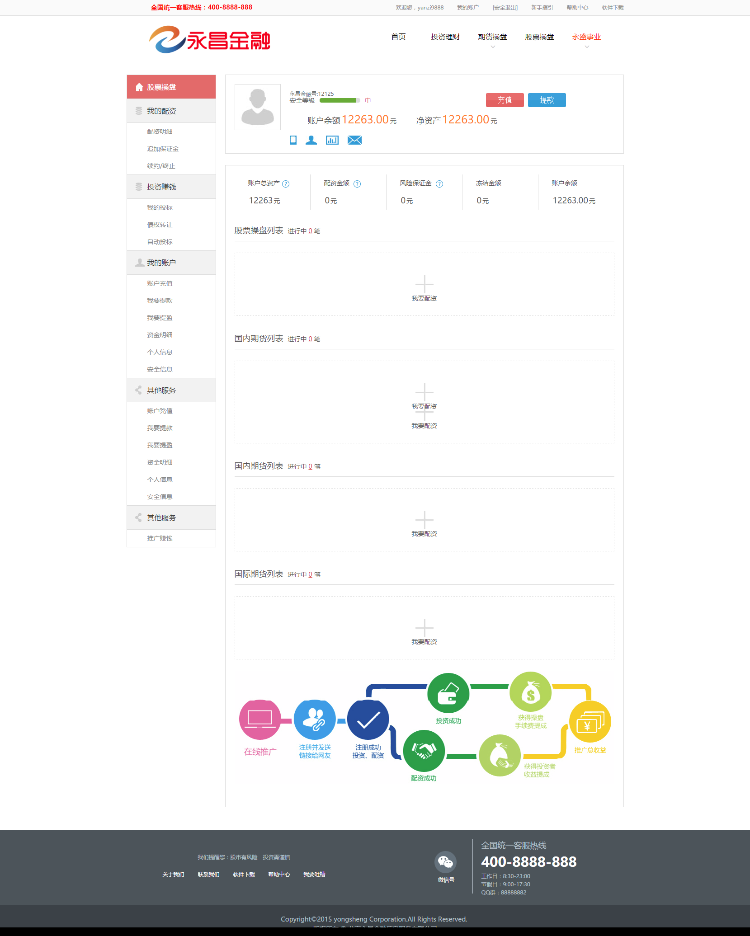This screenshot has height=936, width=750.
Task: Open 期货操盘 in the main navigation
Action: 493,37
